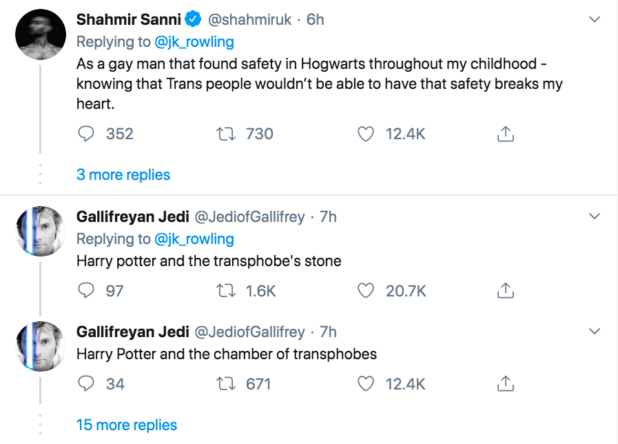Reply to the transphobe's stone tweet
The height and width of the screenshot is (444, 618).
(x=87, y=290)
